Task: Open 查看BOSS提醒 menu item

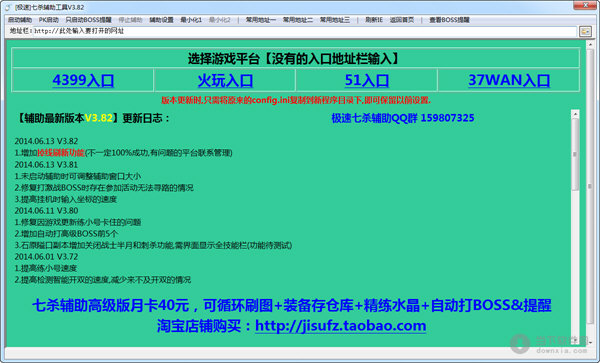Action: [449, 20]
